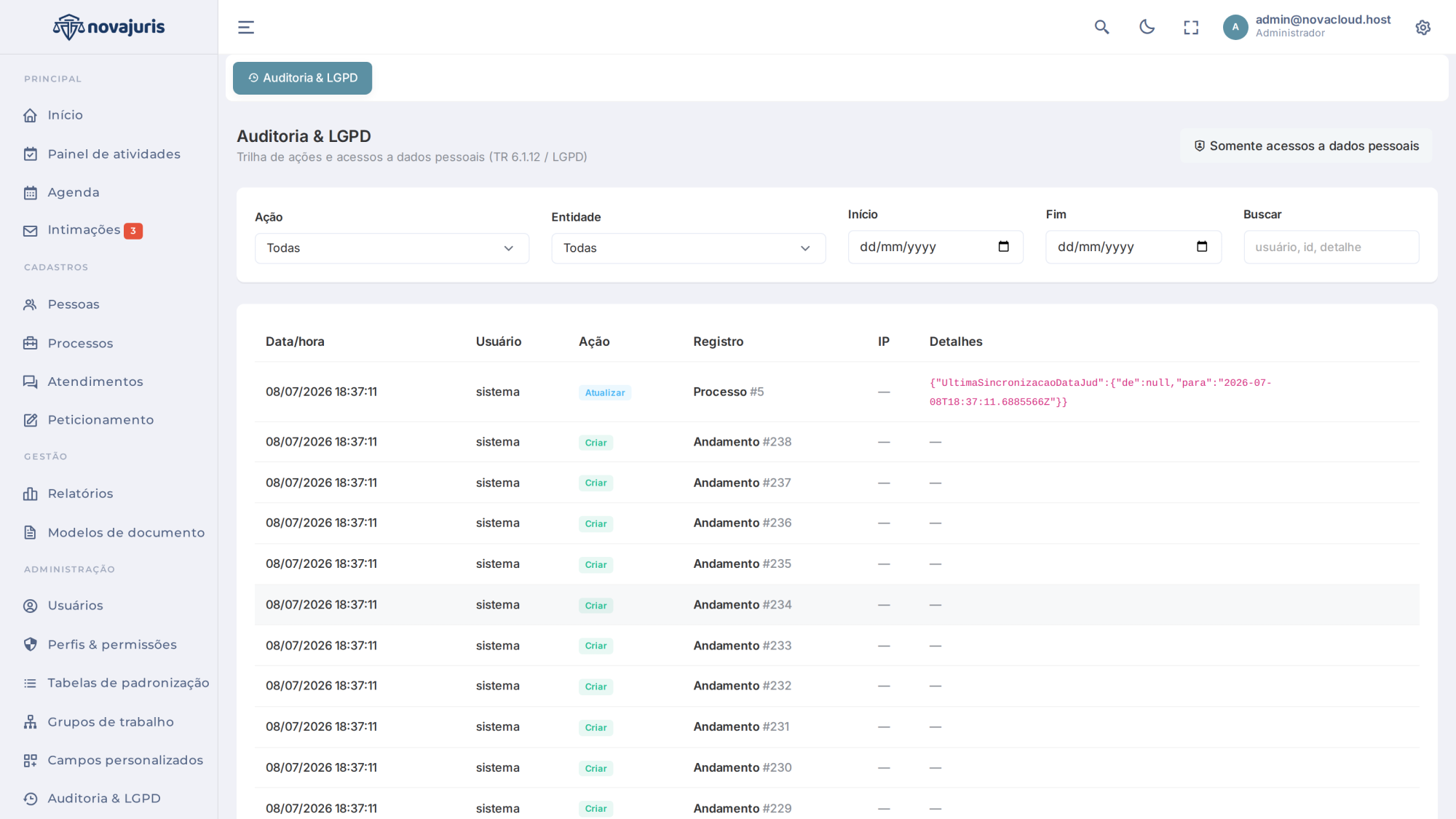Click the UltimaSincronizacaoDataJud JSON details text
The image size is (1456, 819).
click(x=1100, y=392)
